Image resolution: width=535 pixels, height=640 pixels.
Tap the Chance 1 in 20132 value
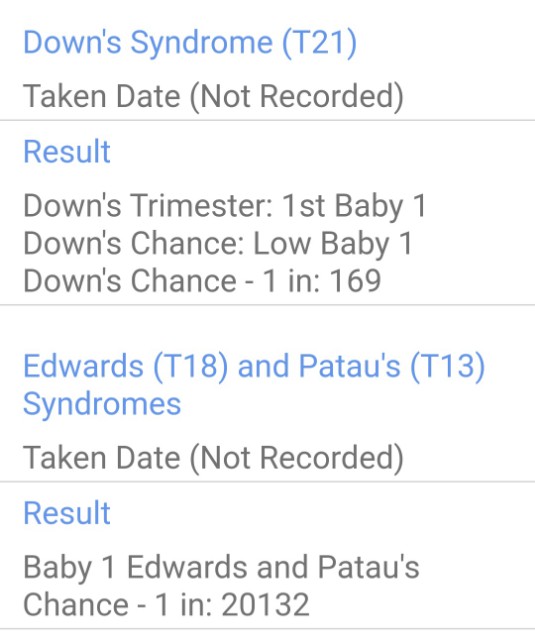(166, 605)
